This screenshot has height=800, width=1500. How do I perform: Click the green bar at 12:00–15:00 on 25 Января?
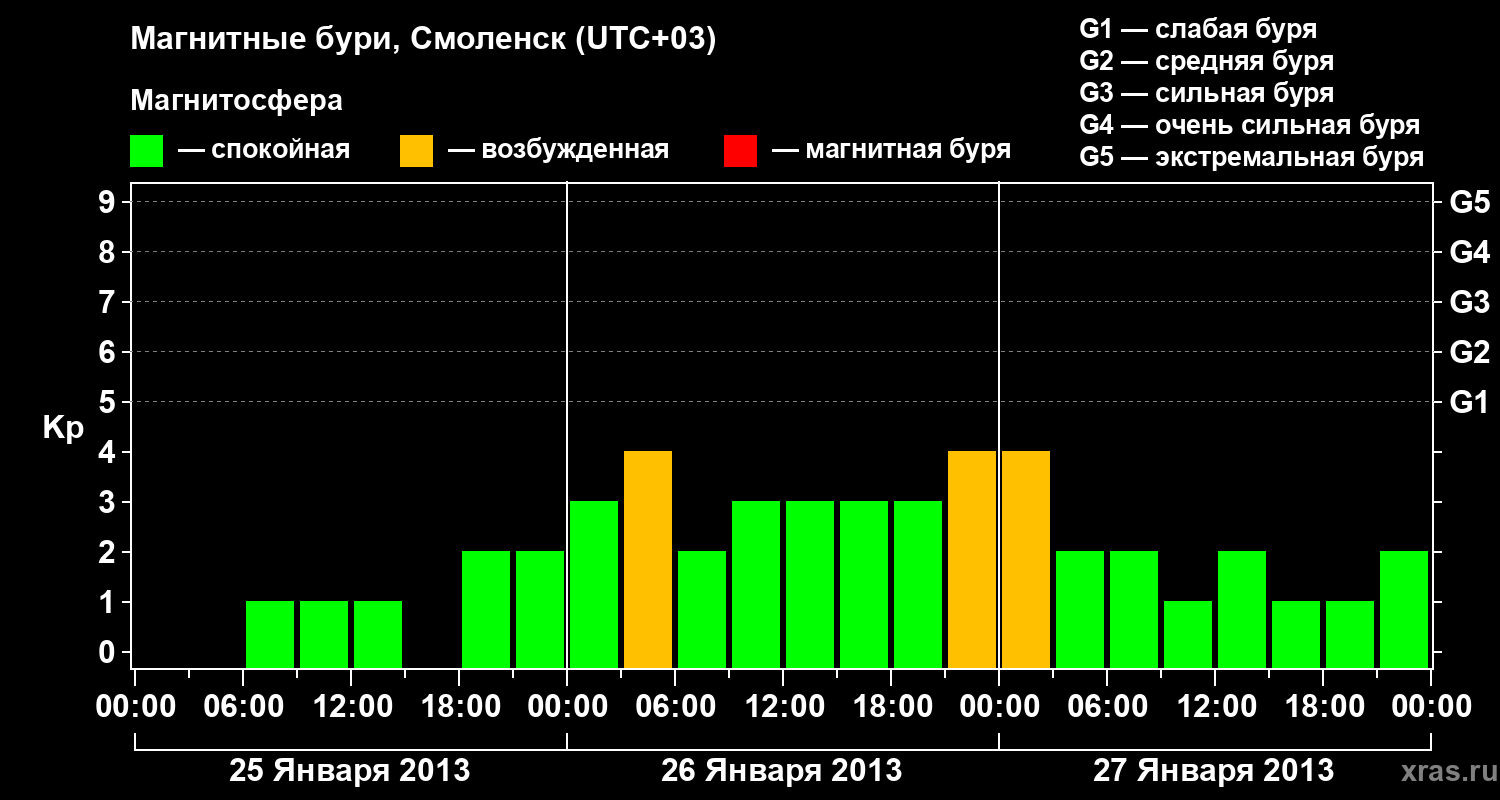coord(378,635)
